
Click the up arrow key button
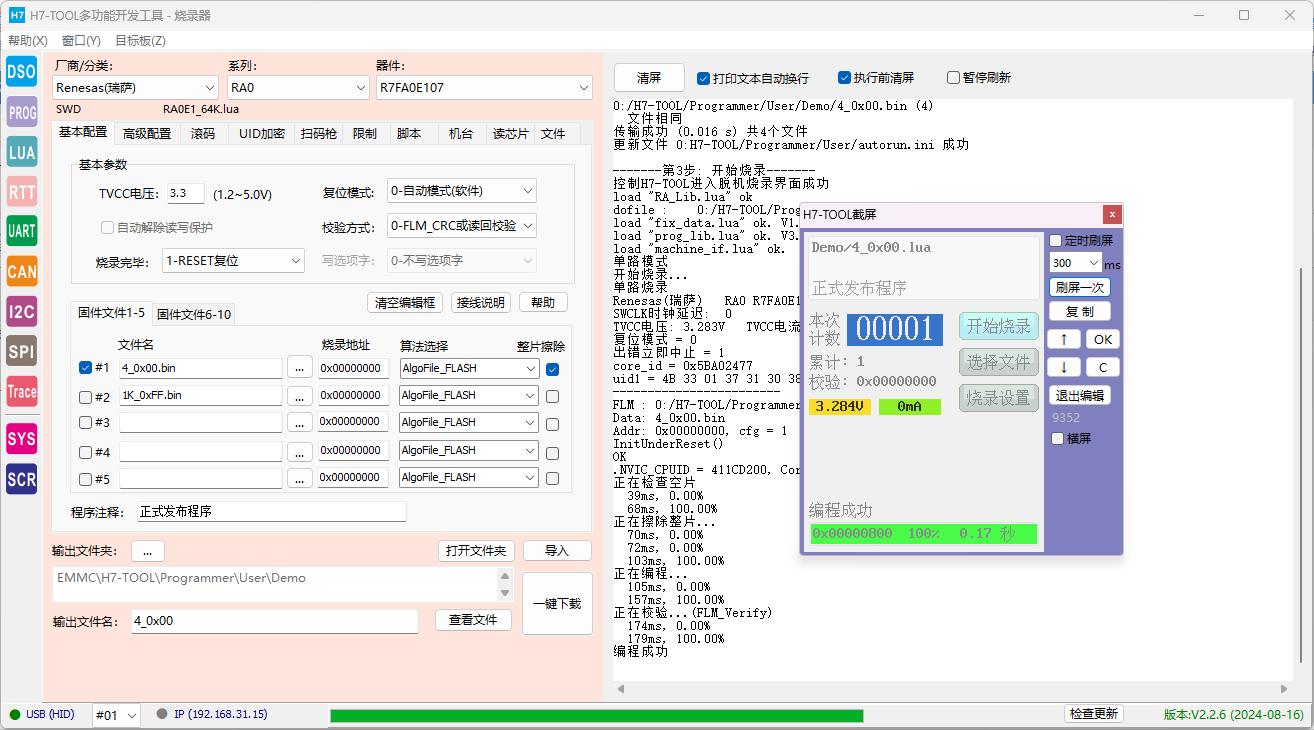(x=1064, y=339)
